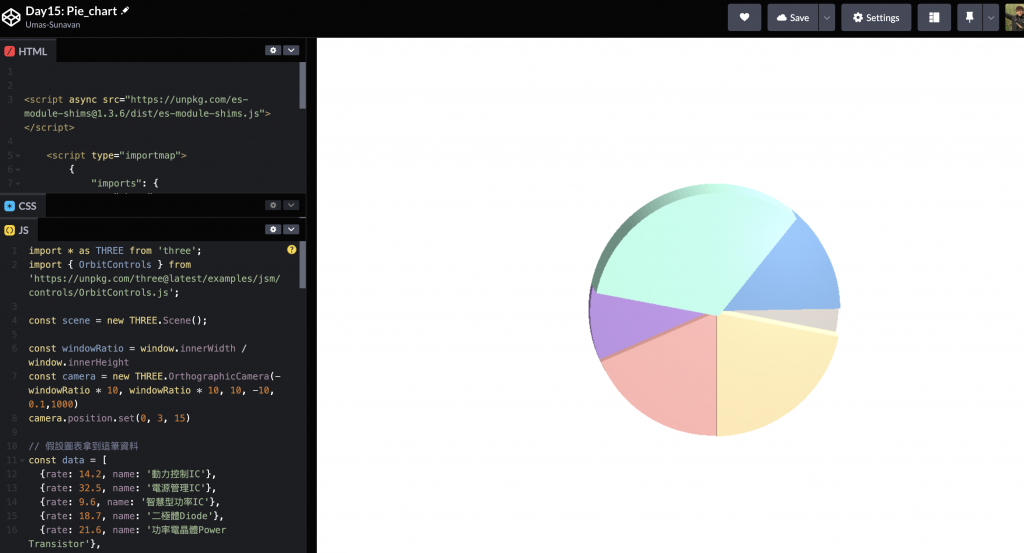Image resolution: width=1024 pixels, height=553 pixels.
Task: Open the user avatar menu
Action: pos(1014,18)
